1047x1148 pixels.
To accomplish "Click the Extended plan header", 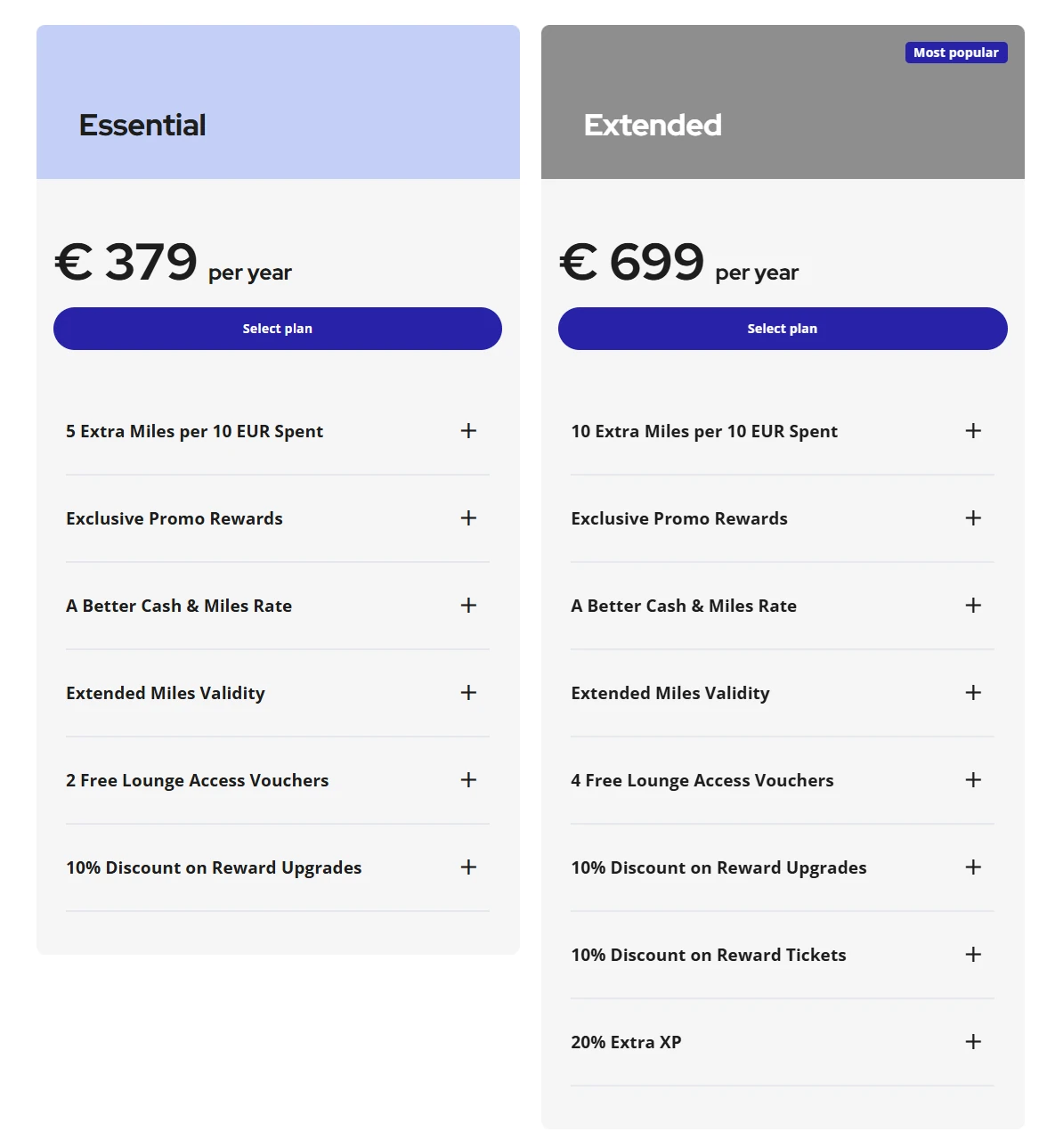I will [x=653, y=125].
